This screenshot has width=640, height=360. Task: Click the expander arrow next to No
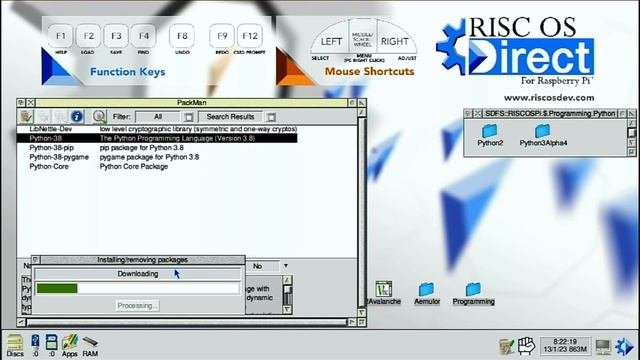286,266
